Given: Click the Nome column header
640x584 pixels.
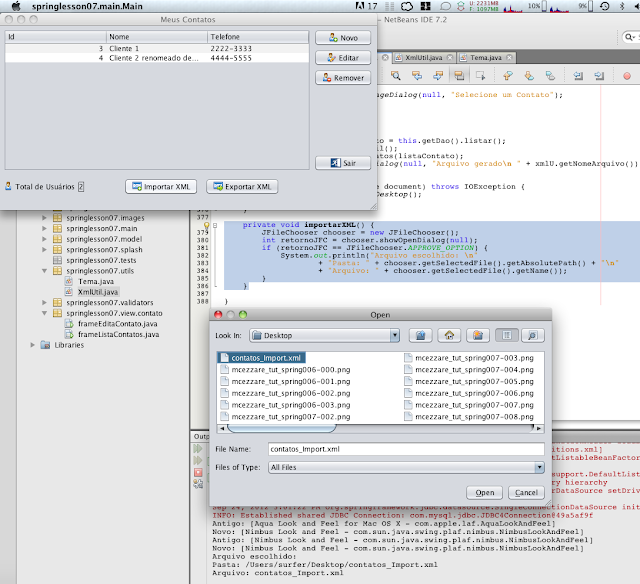Looking at the screenshot, I should click(x=157, y=37).
